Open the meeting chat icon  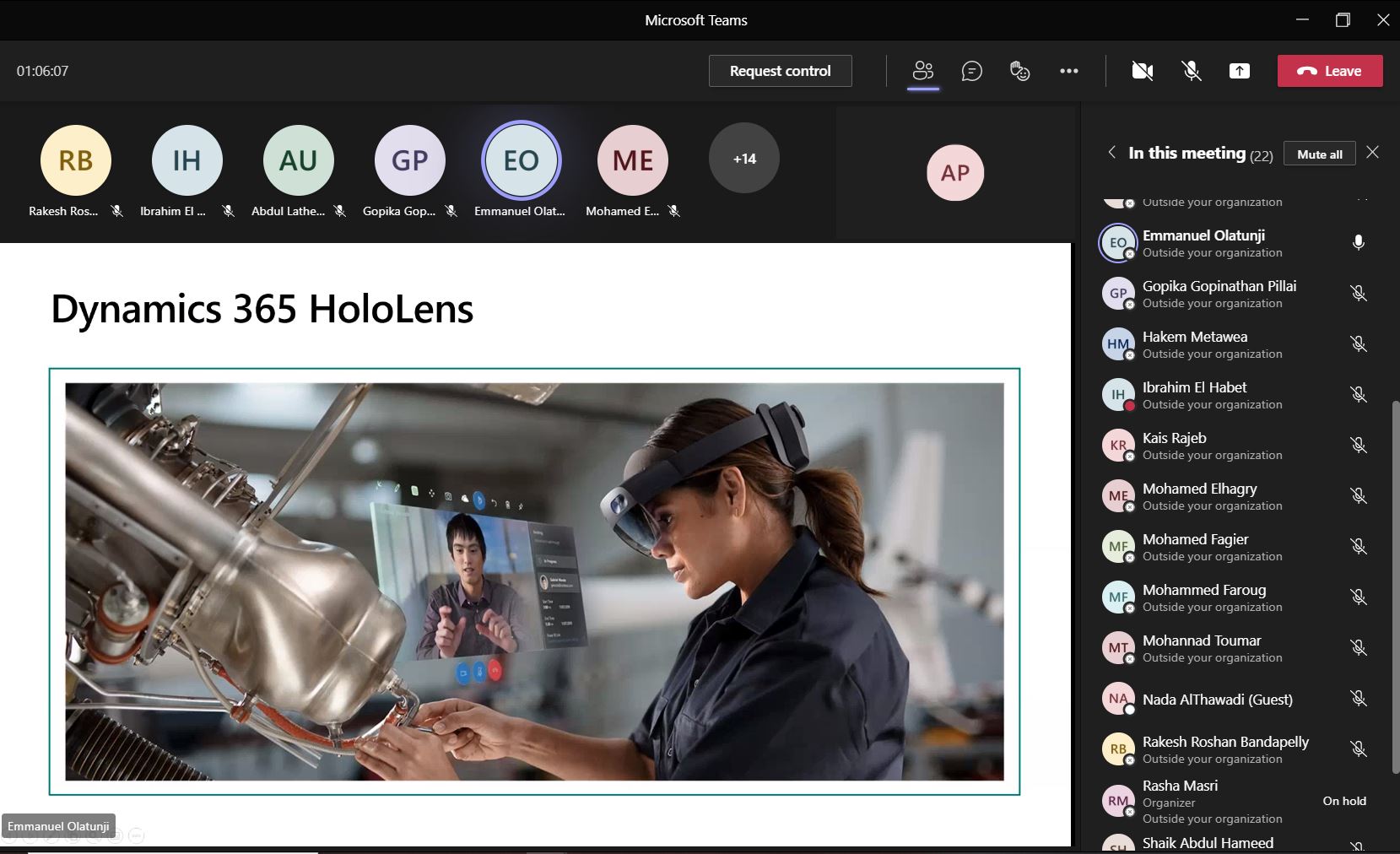coord(972,71)
